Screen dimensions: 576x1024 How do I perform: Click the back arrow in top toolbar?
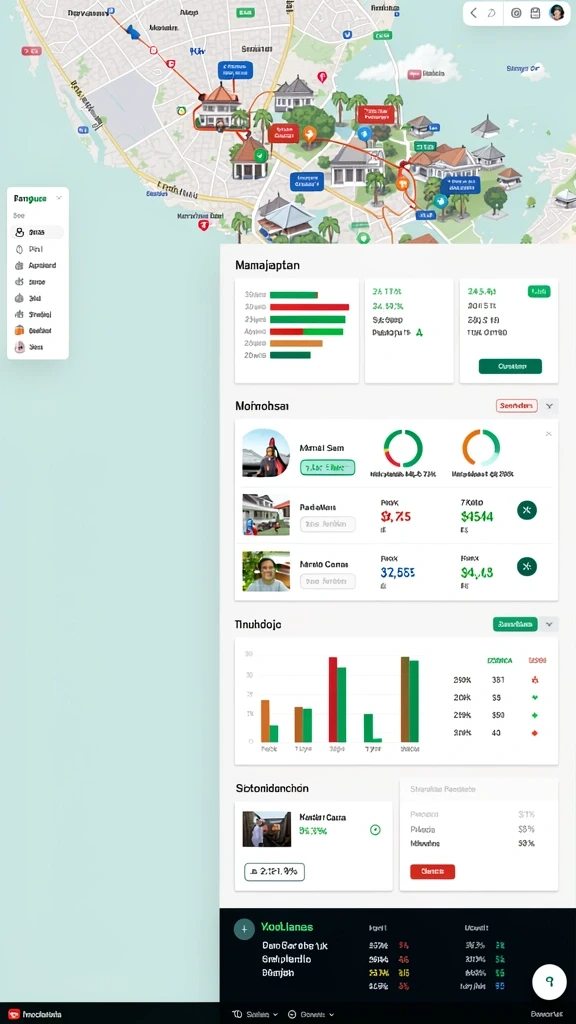tap(474, 12)
